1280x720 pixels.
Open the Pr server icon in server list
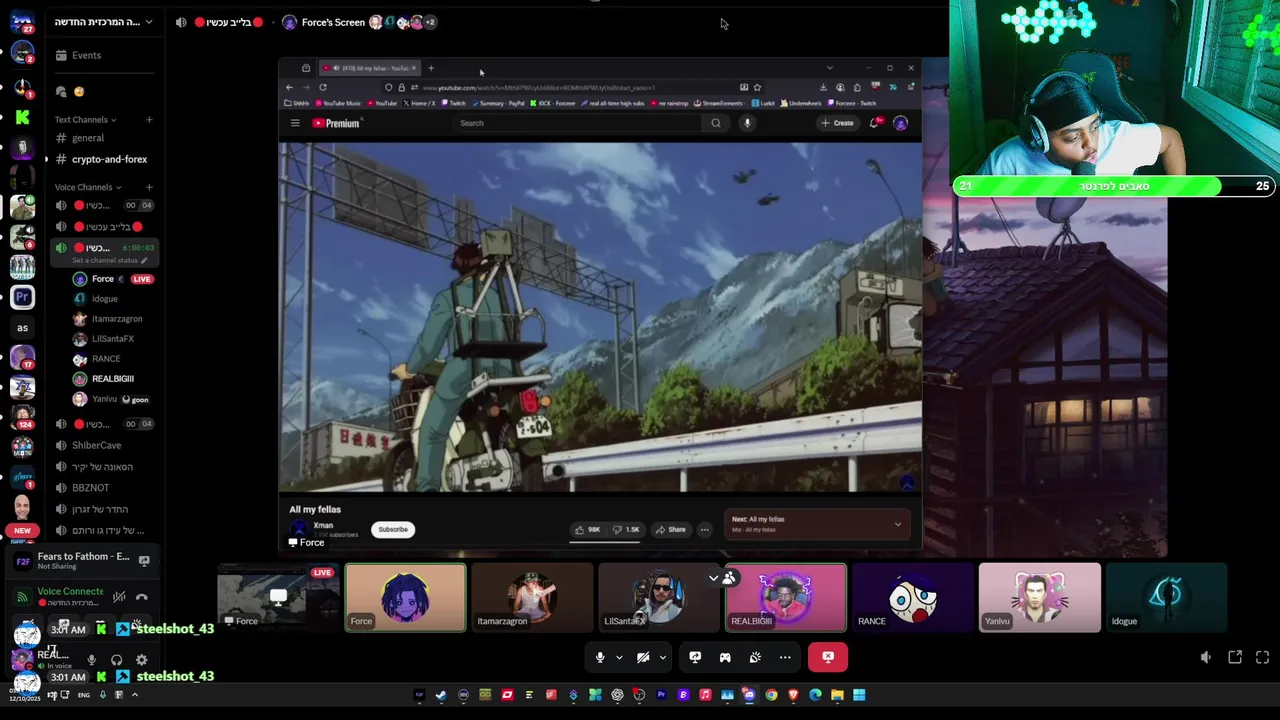click(22, 297)
